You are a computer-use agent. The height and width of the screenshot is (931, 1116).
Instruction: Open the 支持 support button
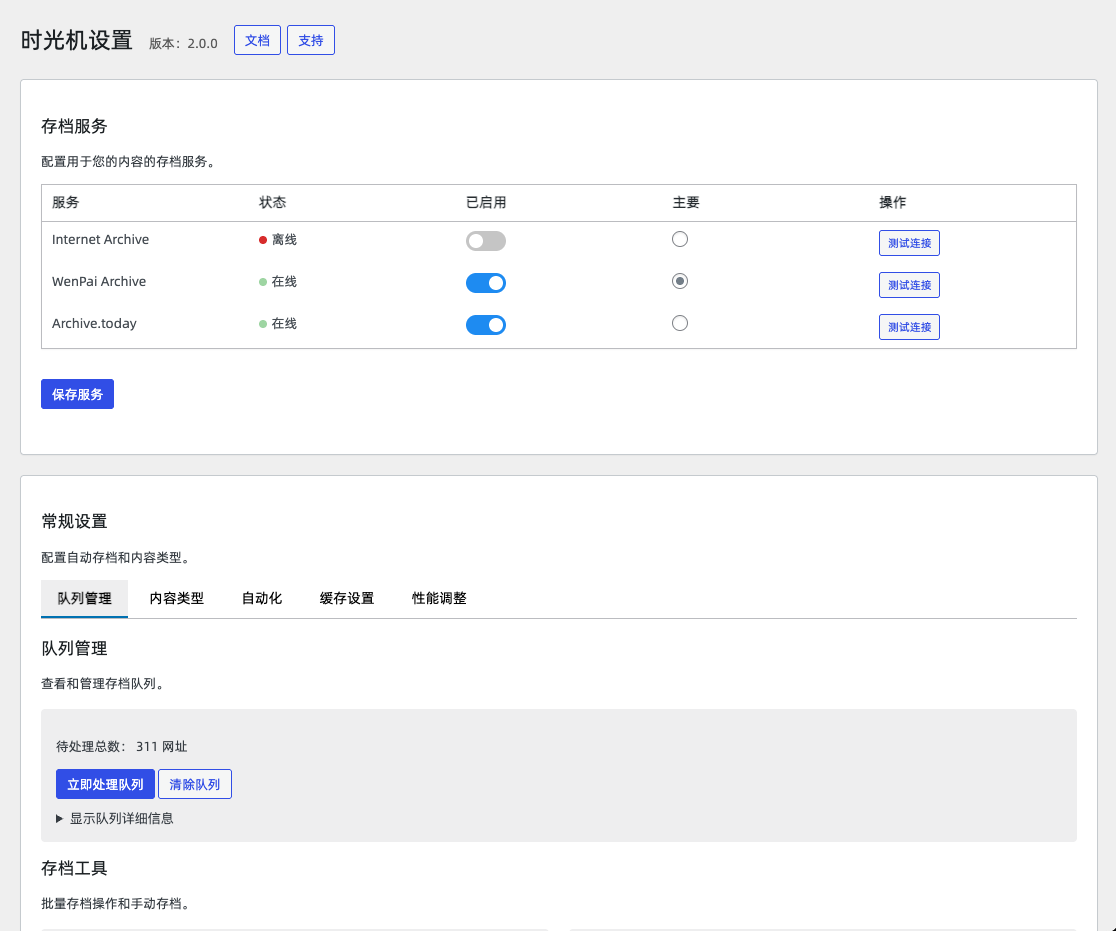point(310,40)
